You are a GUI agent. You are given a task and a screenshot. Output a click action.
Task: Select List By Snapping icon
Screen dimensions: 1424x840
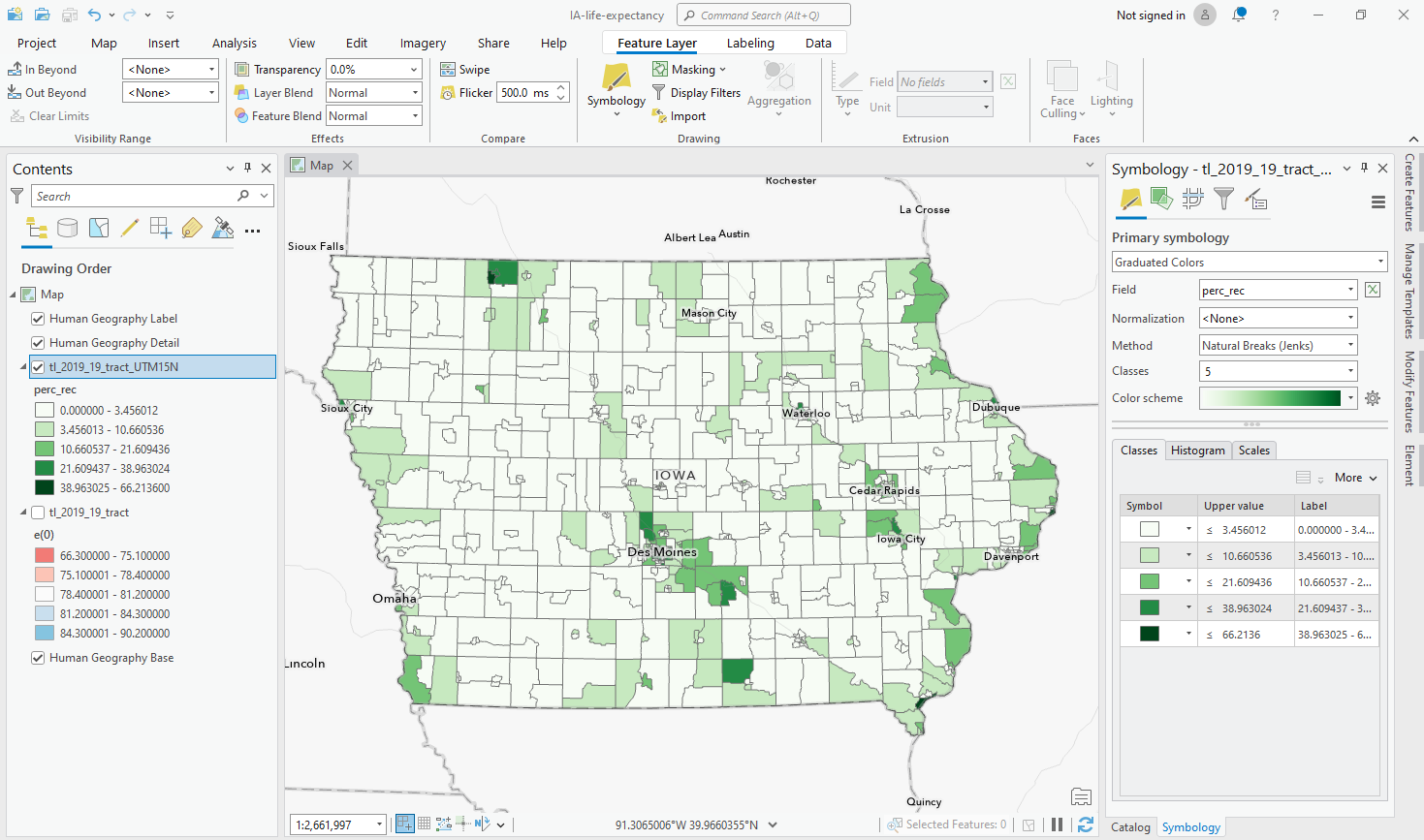161,229
